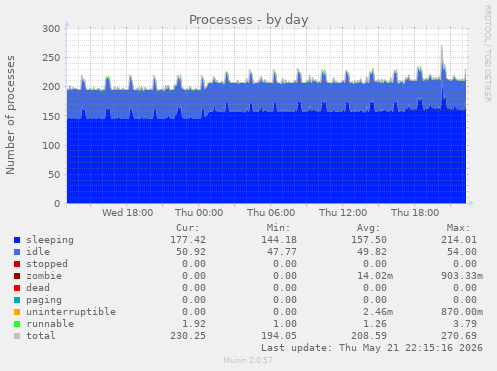Click the 'Thu 06:00' x-axis label
This screenshot has height=371, width=497.
tap(271, 213)
